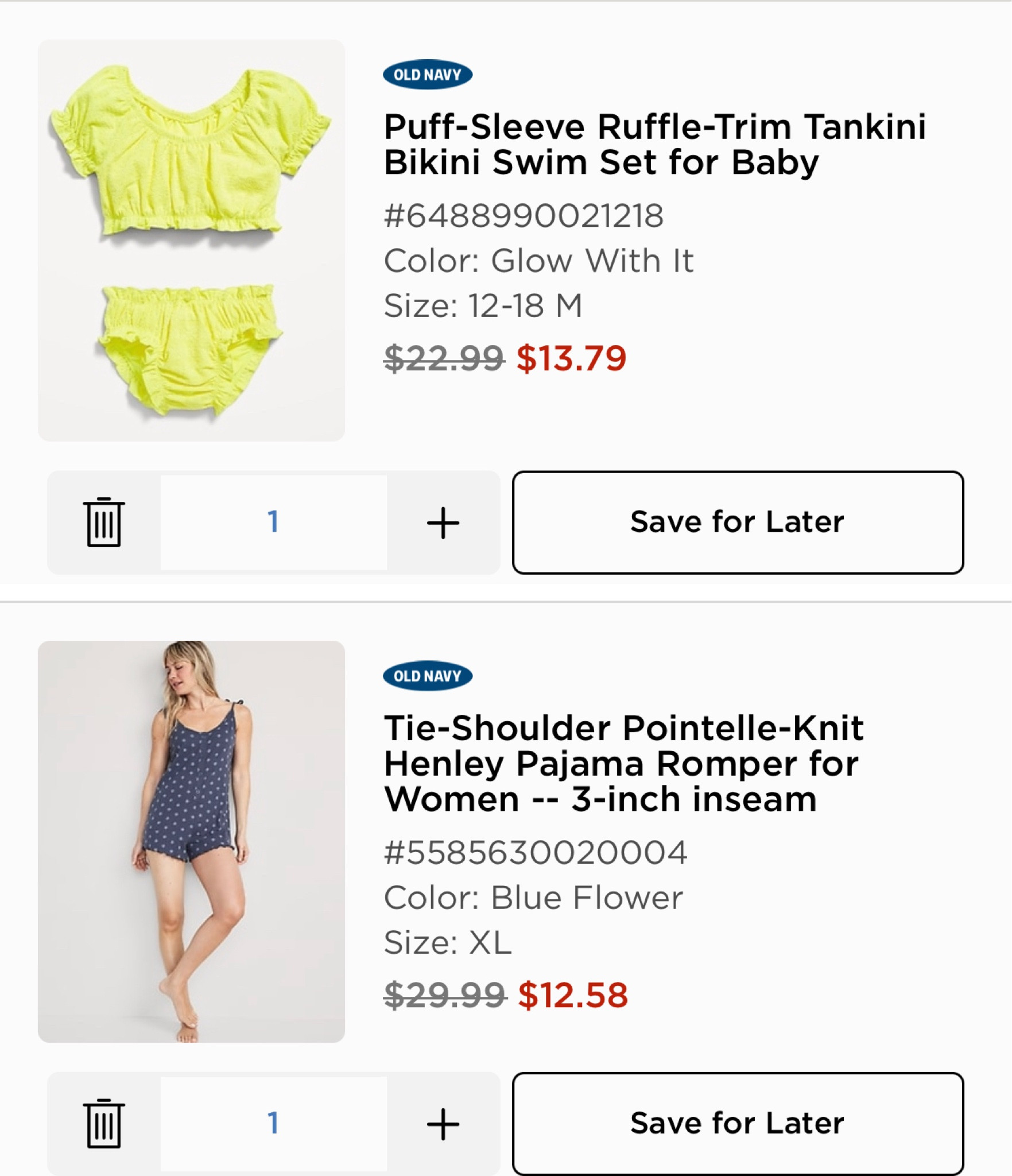Click the $13.79 sale price

[571, 358]
